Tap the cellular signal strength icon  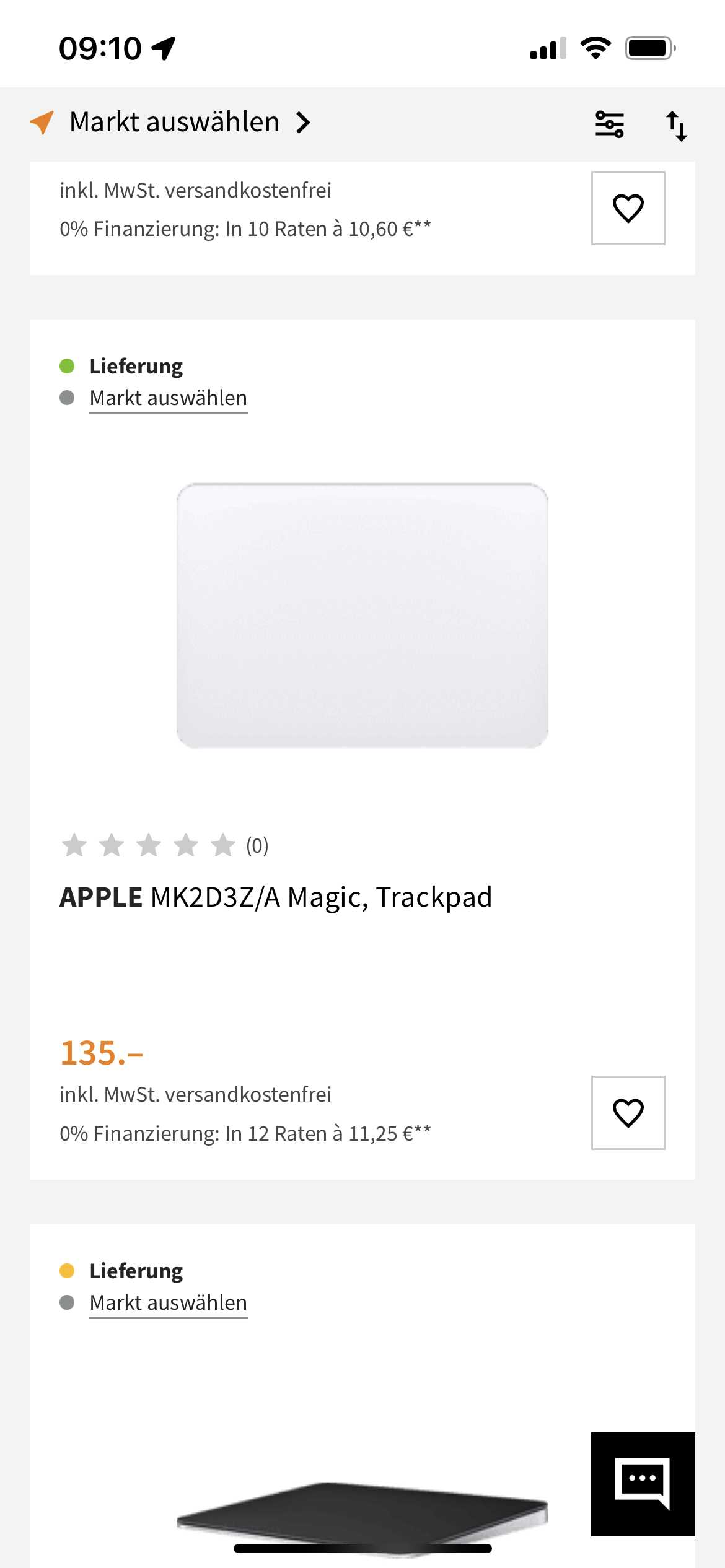click(x=548, y=48)
